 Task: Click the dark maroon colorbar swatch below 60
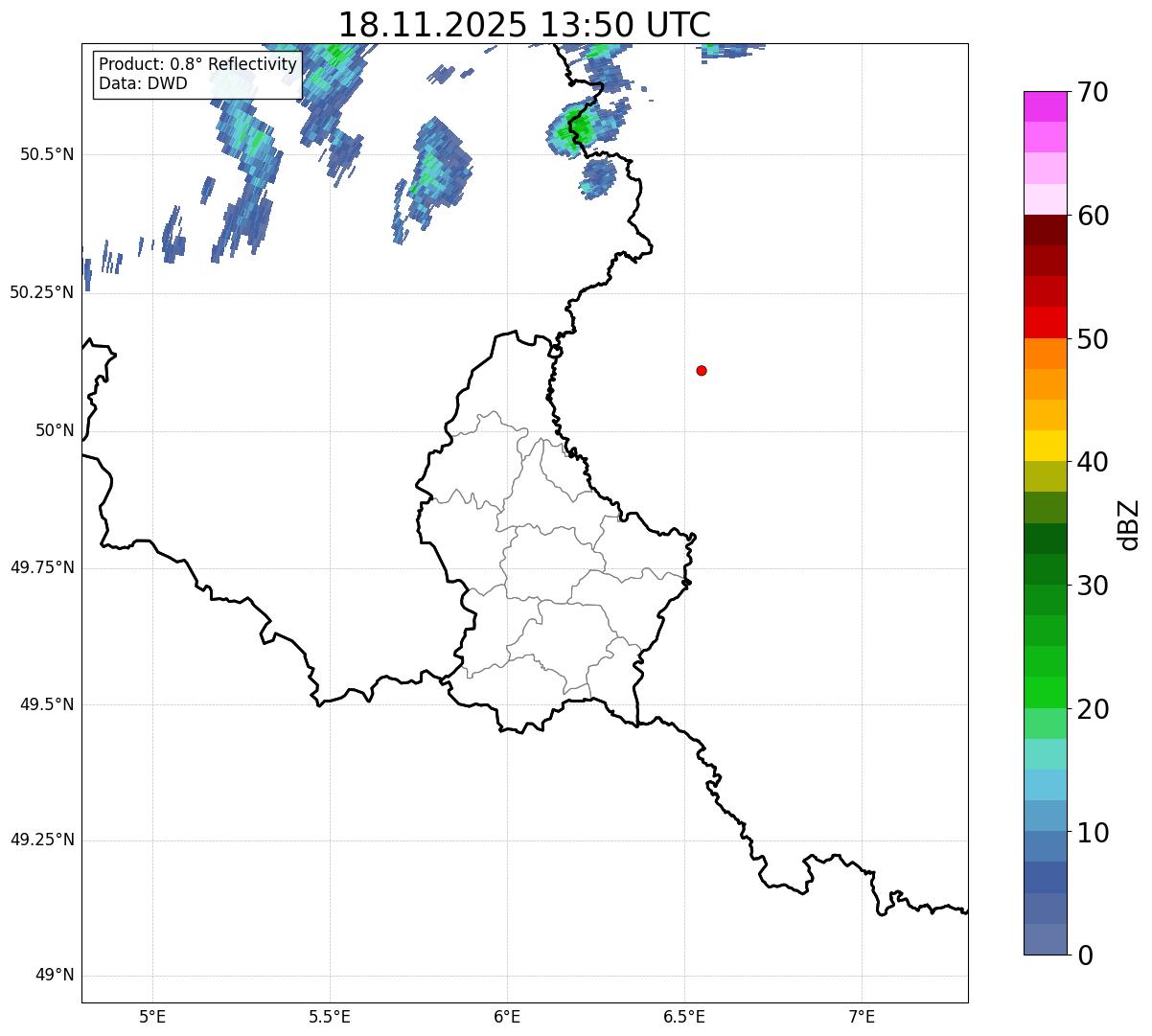[x=1046, y=230]
